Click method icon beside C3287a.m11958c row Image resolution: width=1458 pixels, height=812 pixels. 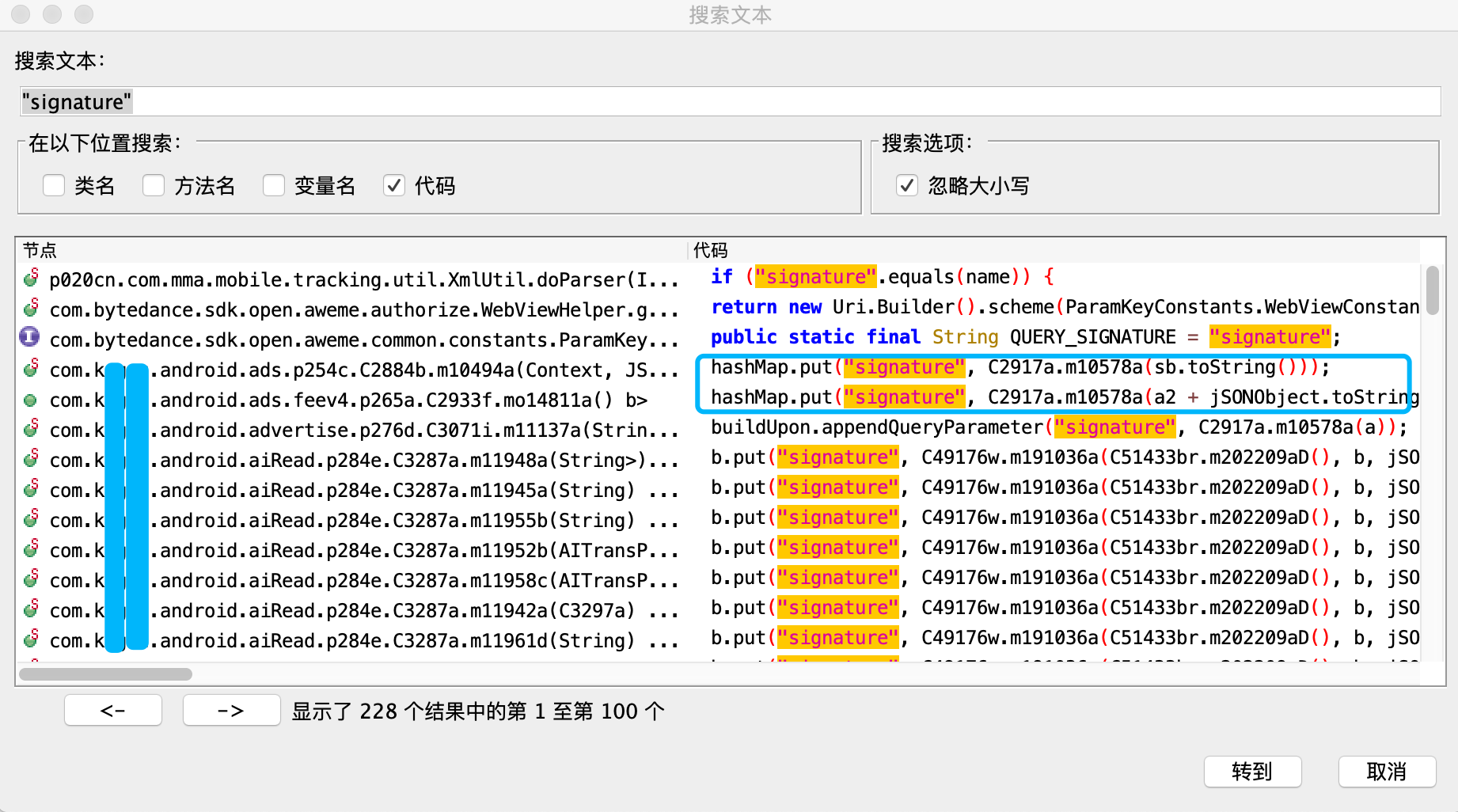click(x=31, y=579)
